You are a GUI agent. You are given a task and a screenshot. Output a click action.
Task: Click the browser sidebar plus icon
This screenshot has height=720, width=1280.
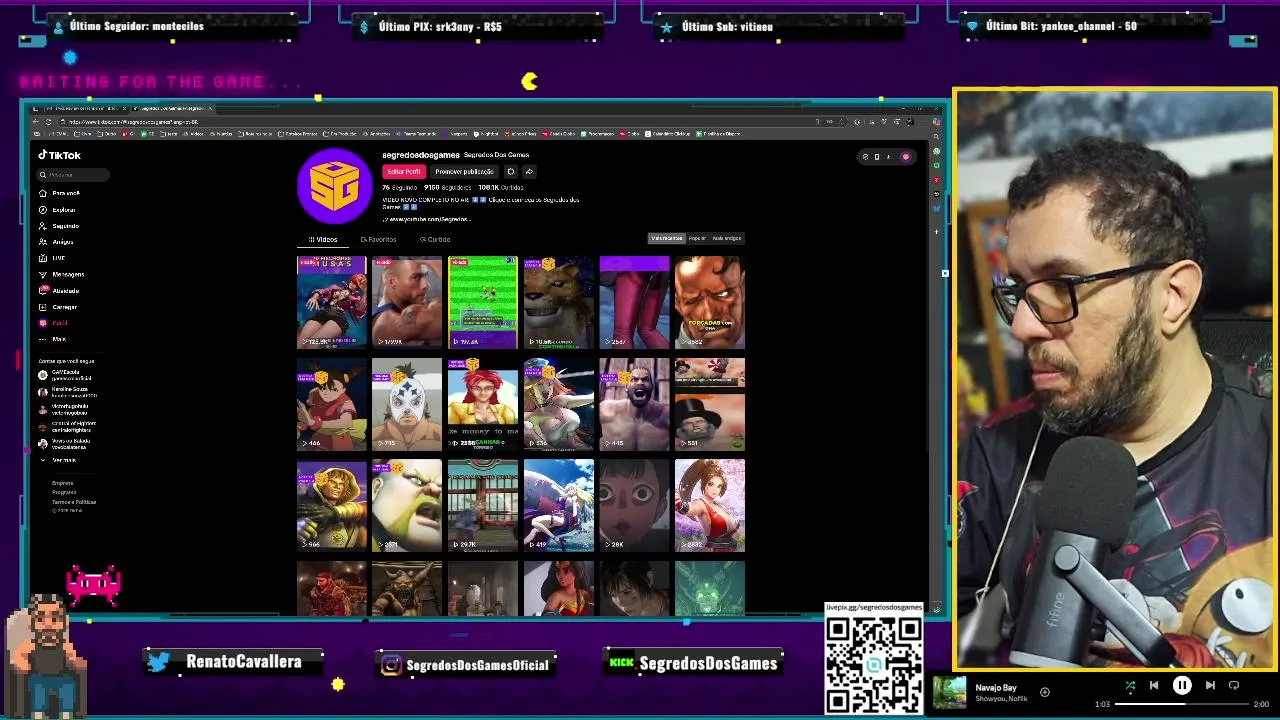pos(937,232)
